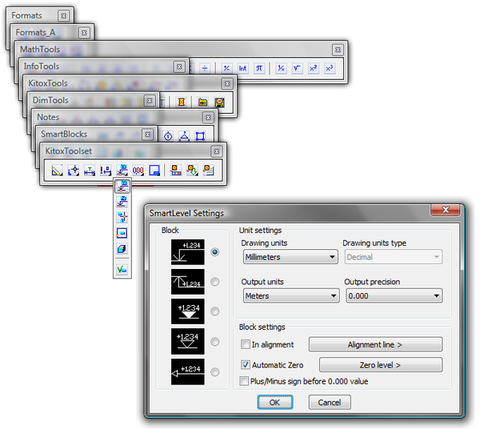
Task: Open the Drawing units Millimeters dropdown
Action: [290, 257]
